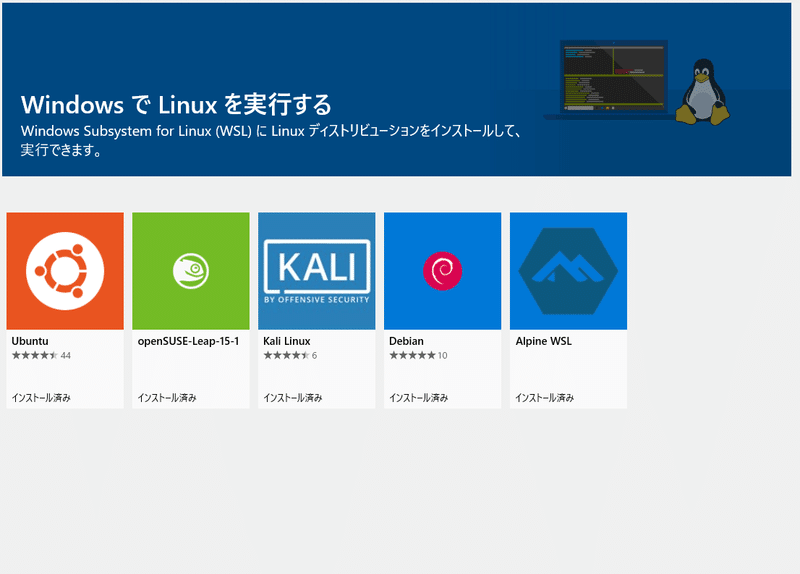This screenshot has height=574, width=800.
Task: Click 'インストール済み' under Alpine WSL
Action: click(544, 397)
